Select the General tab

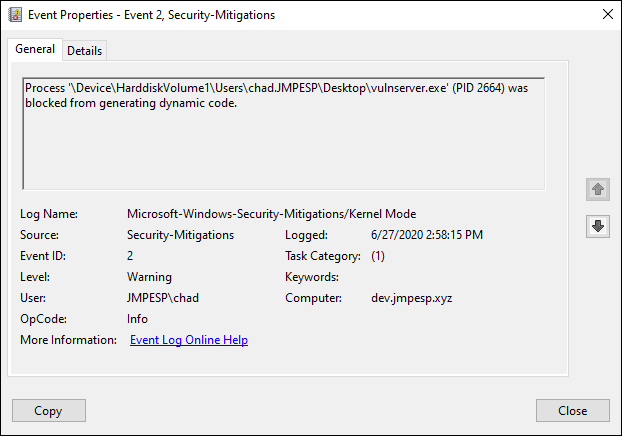pyautogui.click(x=35, y=50)
